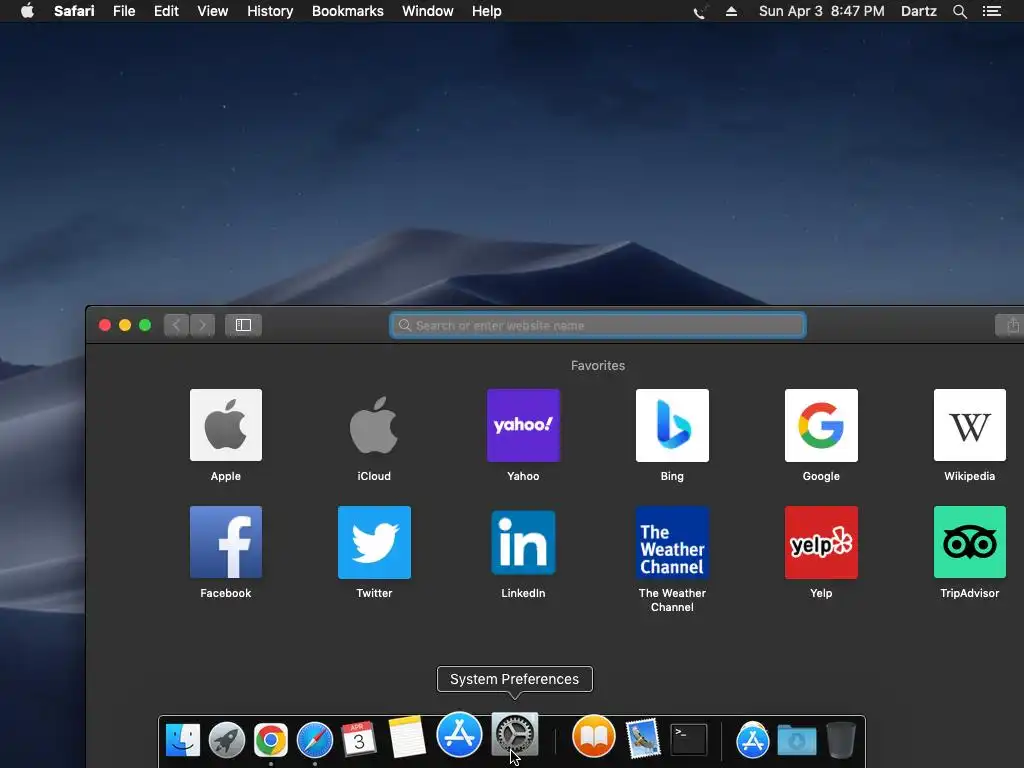Open the Wikipedia favorite tile
Viewport: 1024px width, 768px height.
tap(970, 425)
